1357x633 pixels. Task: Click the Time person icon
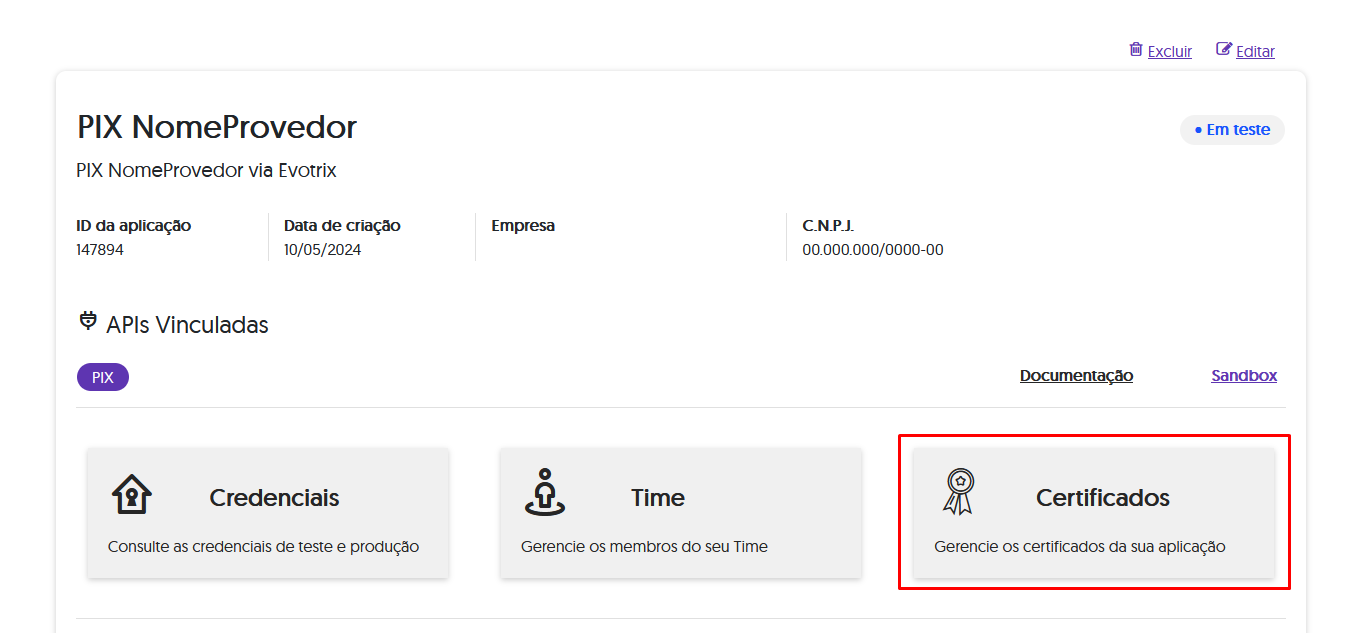point(544,492)
